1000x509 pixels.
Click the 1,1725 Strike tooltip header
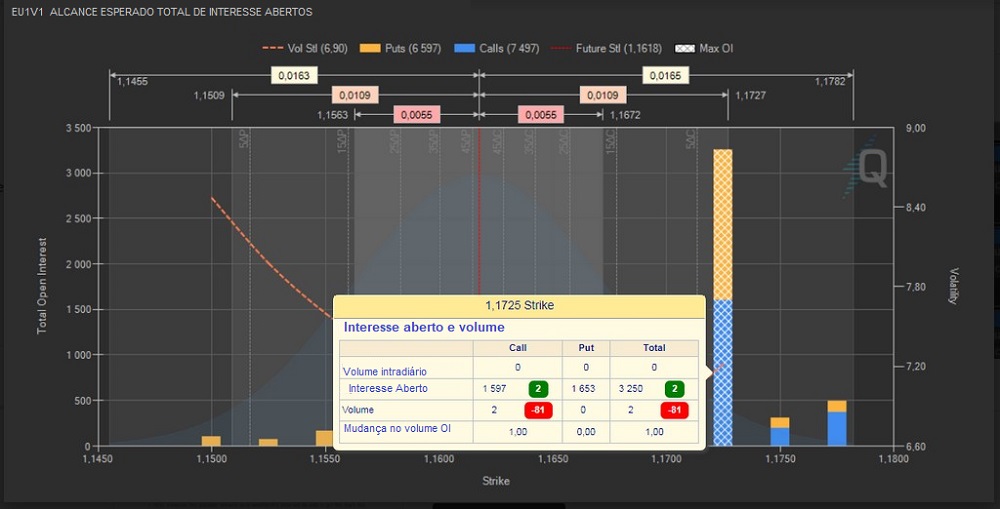pos(519,305)
